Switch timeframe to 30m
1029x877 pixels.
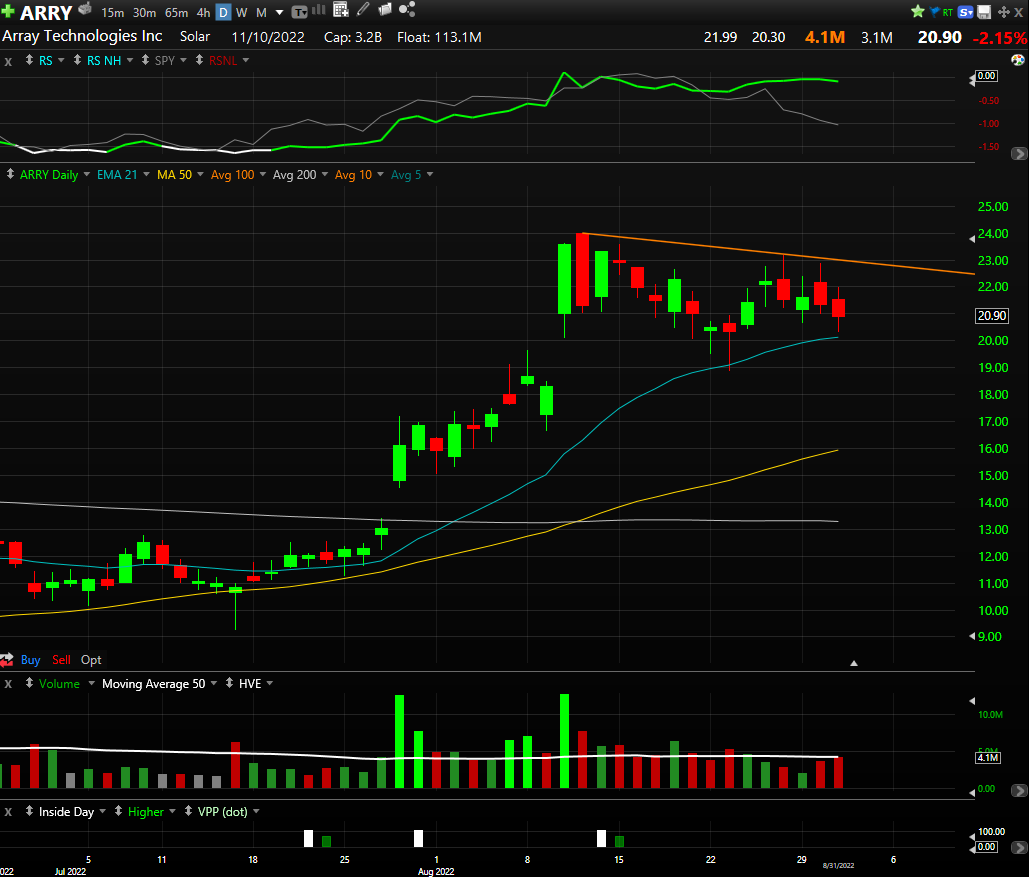144,12
